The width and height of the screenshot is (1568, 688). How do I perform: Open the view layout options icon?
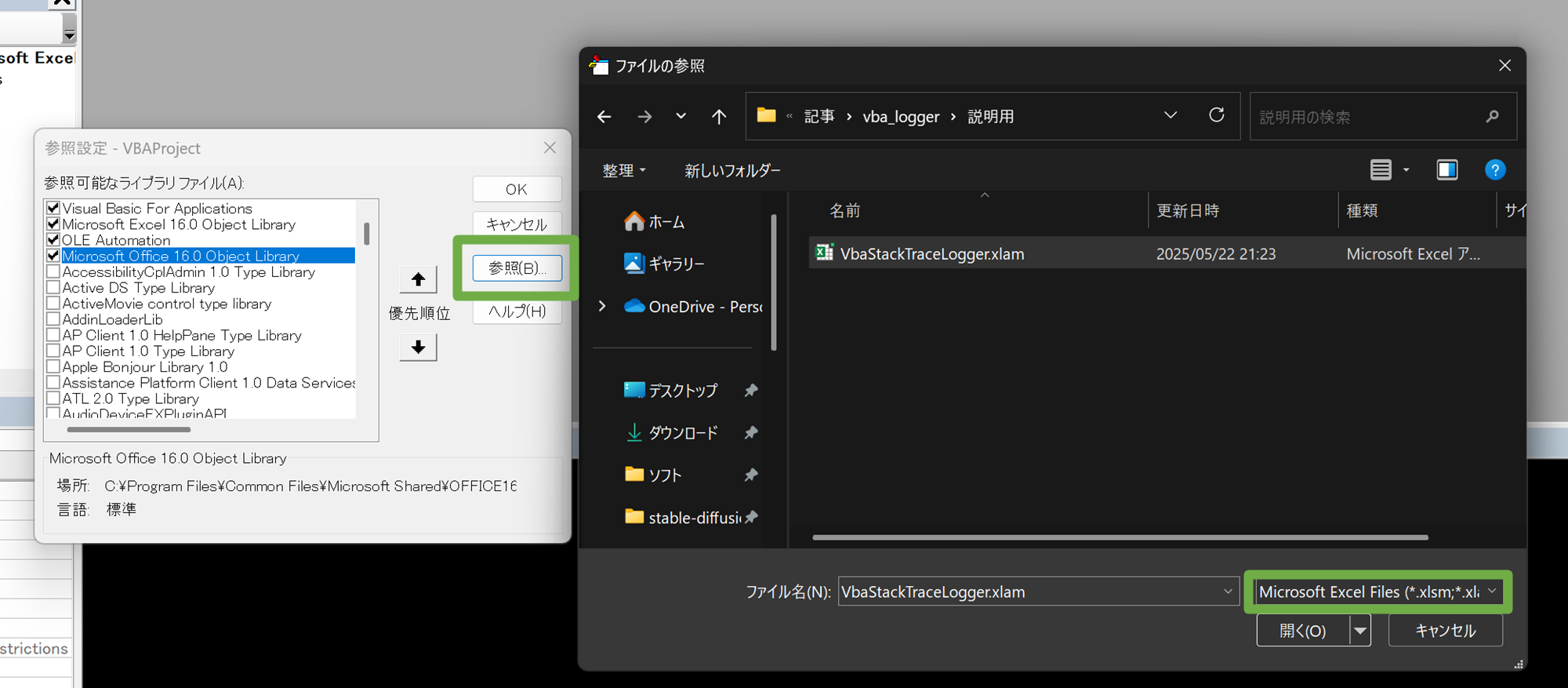pyautogui.click(x=1381, y=169)
